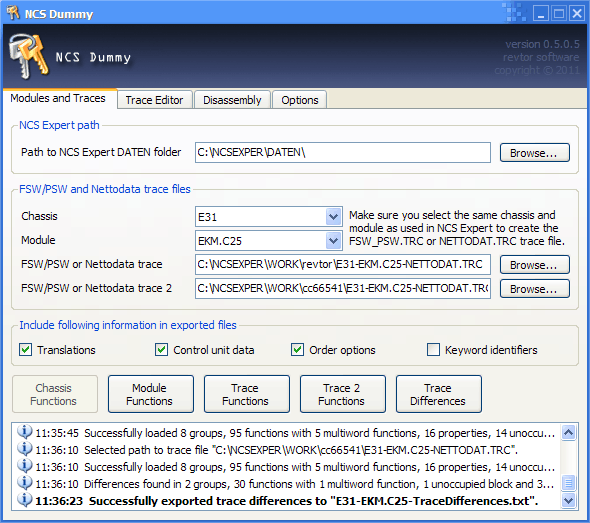The height and width of the screenshot is (523, 590).
Task: Click the Nettodata trace 2 path field
Action: 343,289
